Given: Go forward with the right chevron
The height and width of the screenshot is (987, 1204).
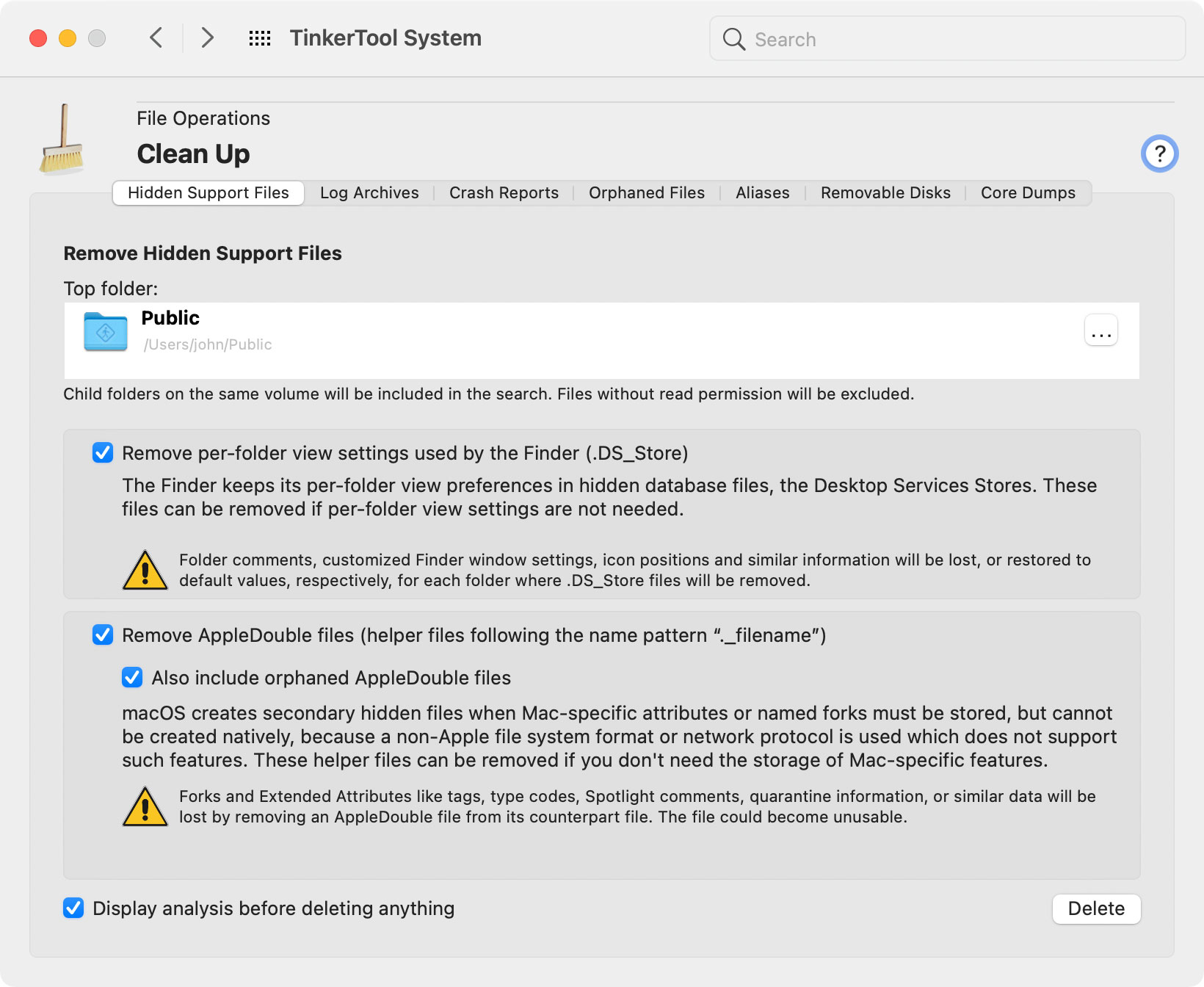Looking at the screenshot, I should click(x=208, y=37).
